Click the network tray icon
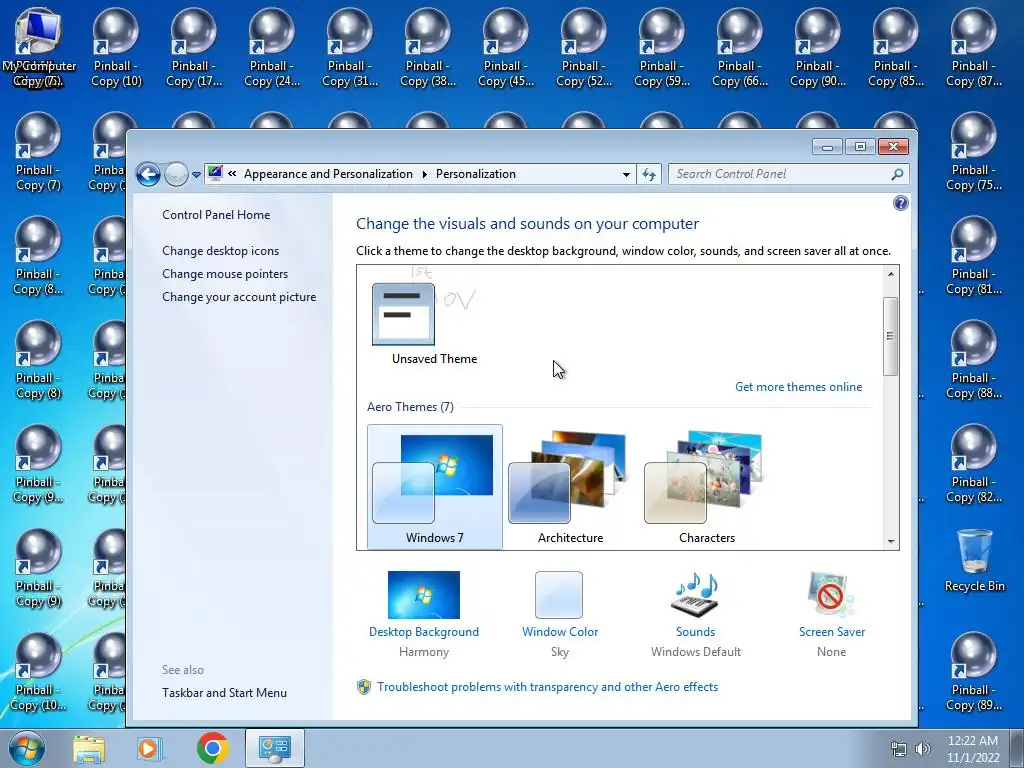 899,749
